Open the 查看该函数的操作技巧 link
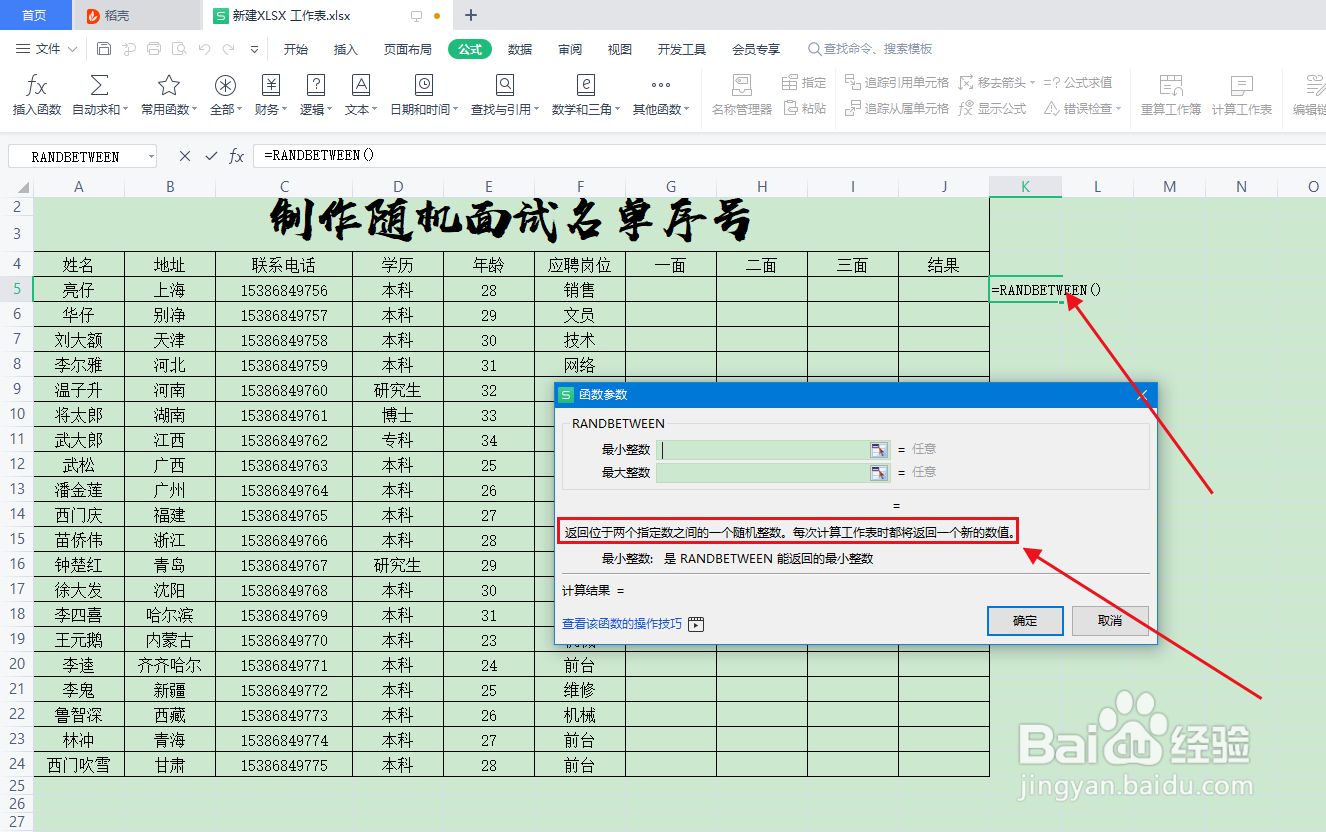 pos(622,624)
